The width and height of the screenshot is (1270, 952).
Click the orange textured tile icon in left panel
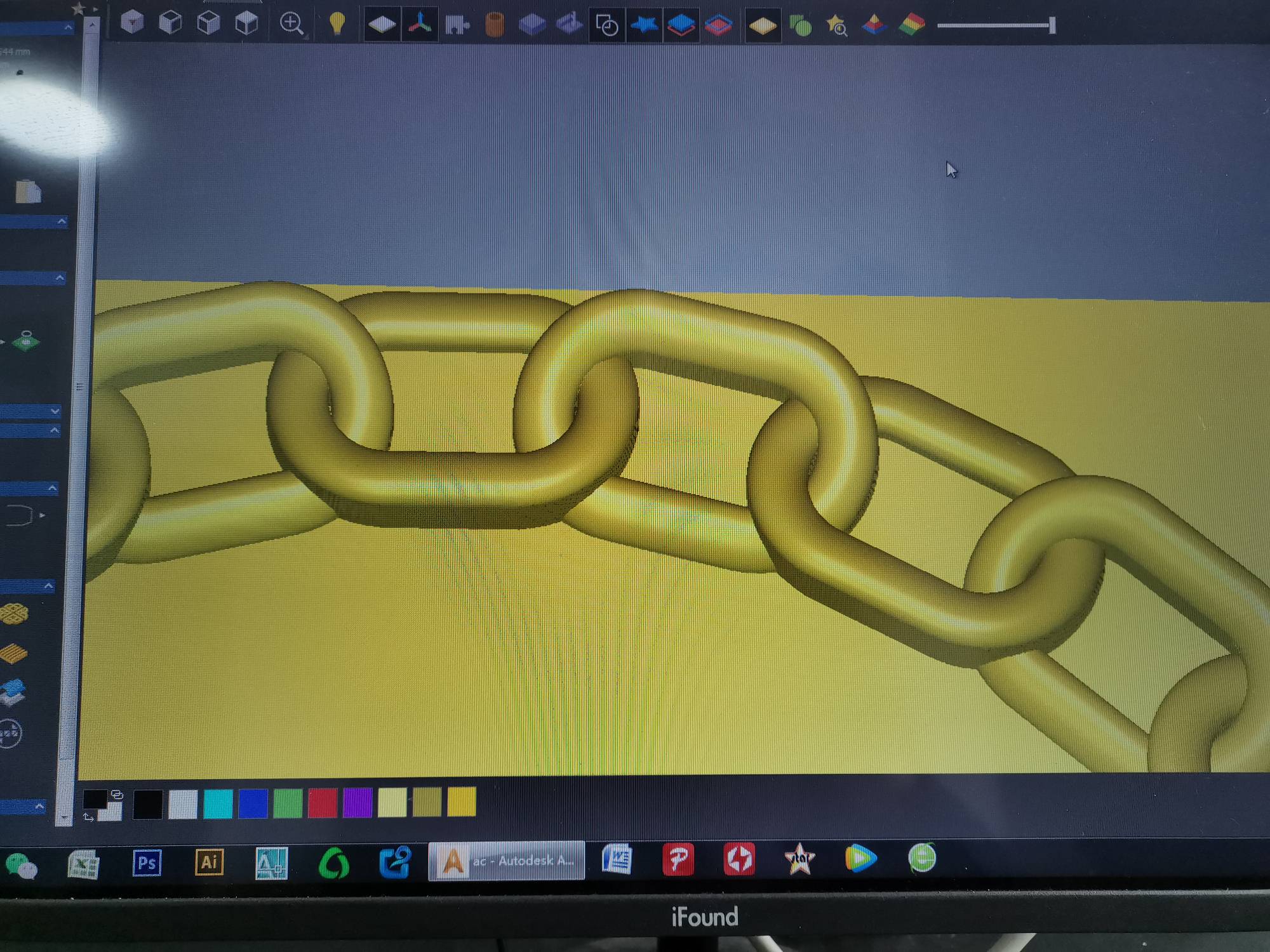coord(14,654)
